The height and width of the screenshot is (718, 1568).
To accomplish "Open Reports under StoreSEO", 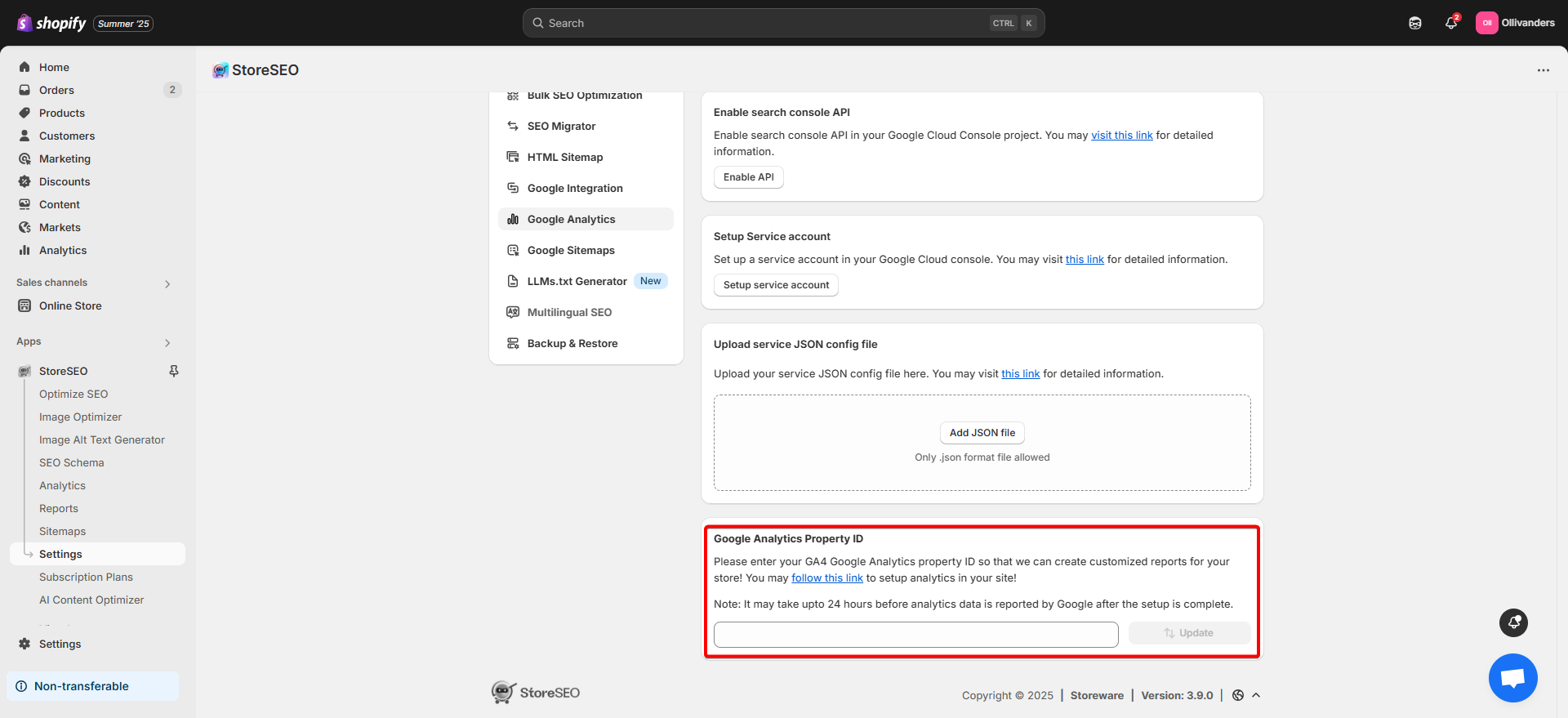I will [59, 508].
